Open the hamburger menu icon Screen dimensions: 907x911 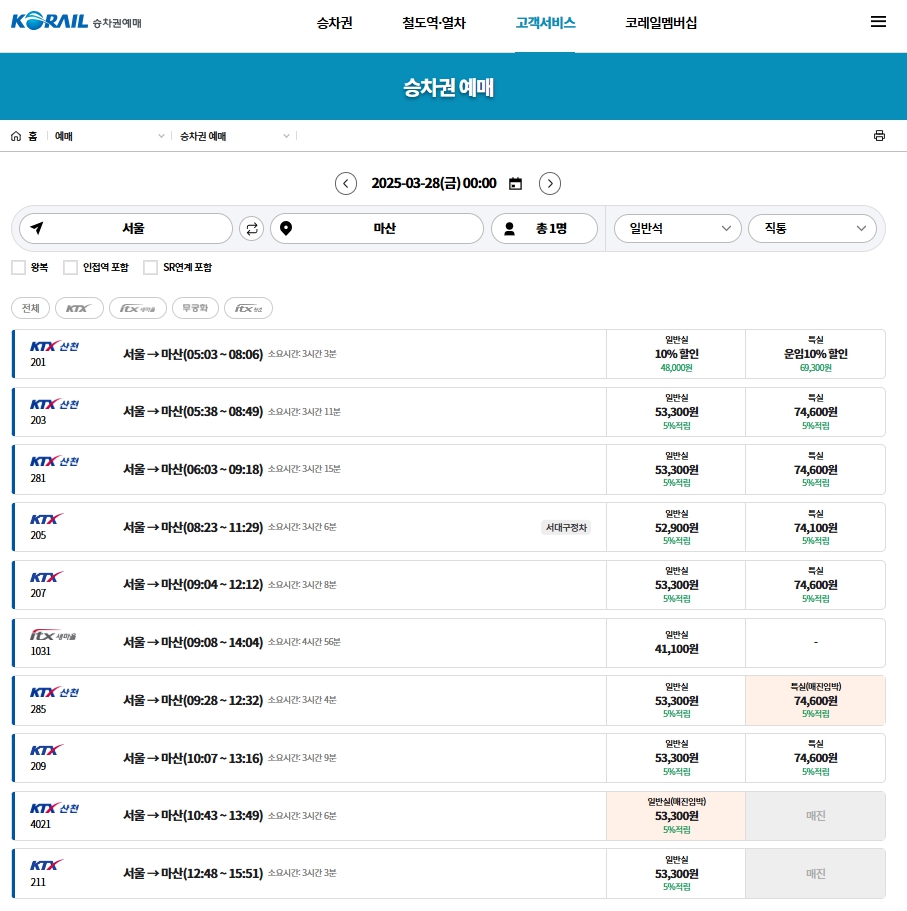878,21
